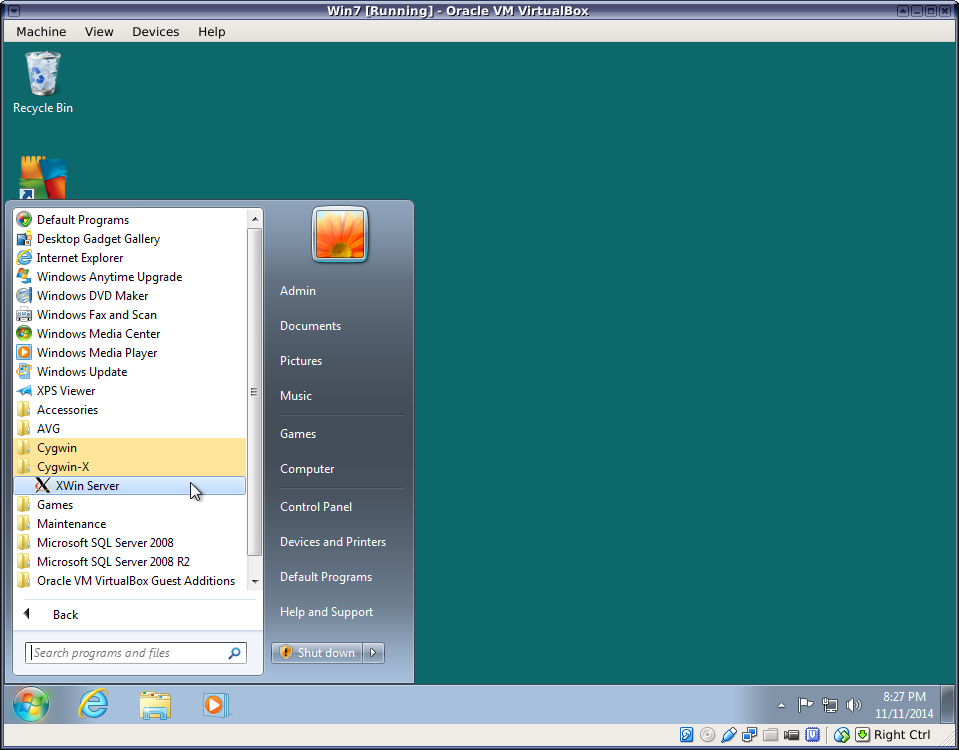Screen dimensions: 959x750
Task: Open Media Player from the taskbar
Action: [x=216, y=705]
